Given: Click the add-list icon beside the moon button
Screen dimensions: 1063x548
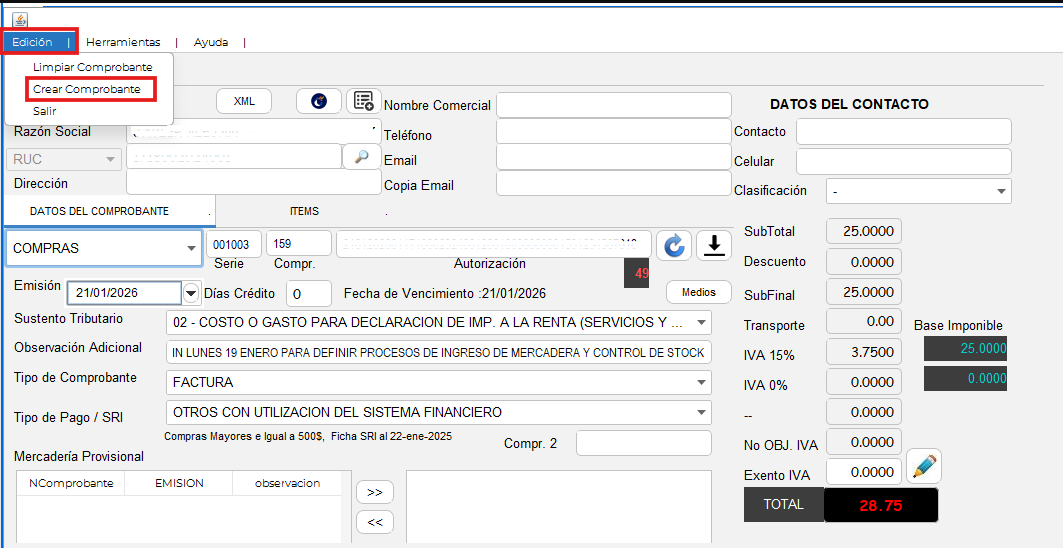Looking at the screenshot, I should 363,101.
